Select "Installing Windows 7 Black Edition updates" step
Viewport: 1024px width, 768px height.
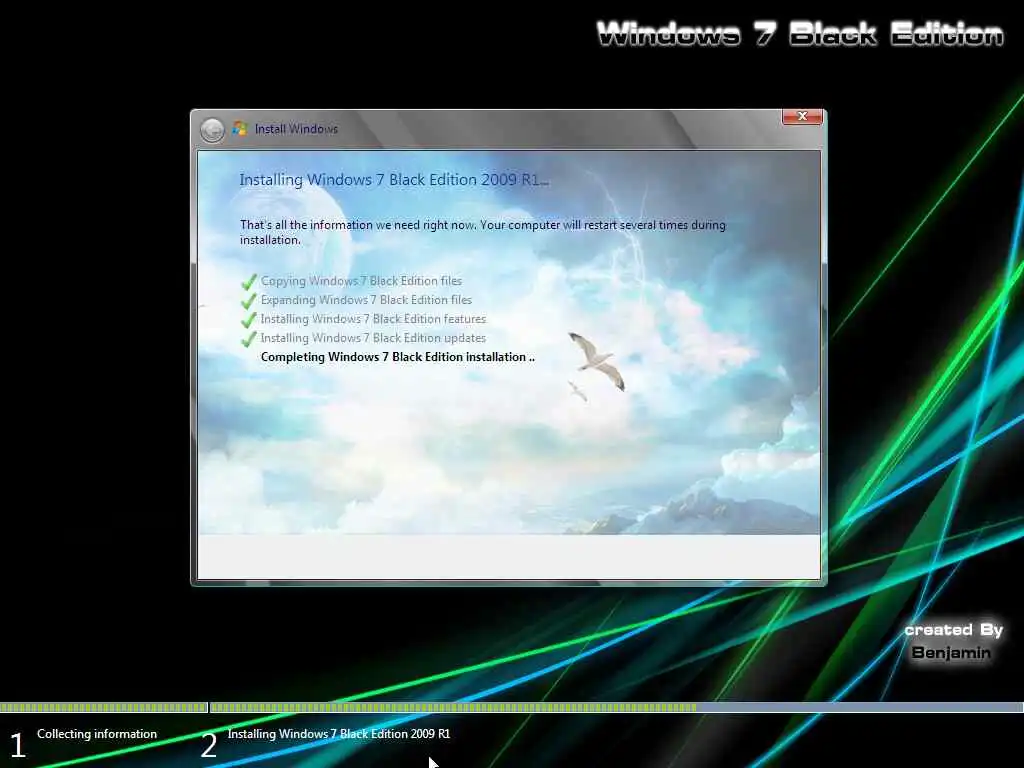pos(373,338)
